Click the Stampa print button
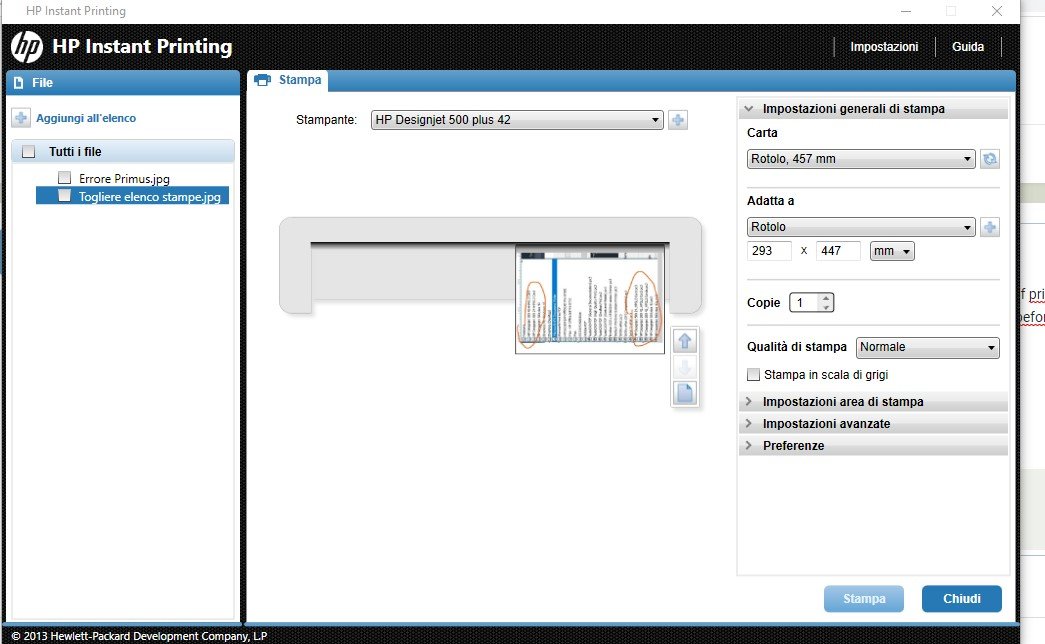This screenshot has height=644, width=1045. 864,599
